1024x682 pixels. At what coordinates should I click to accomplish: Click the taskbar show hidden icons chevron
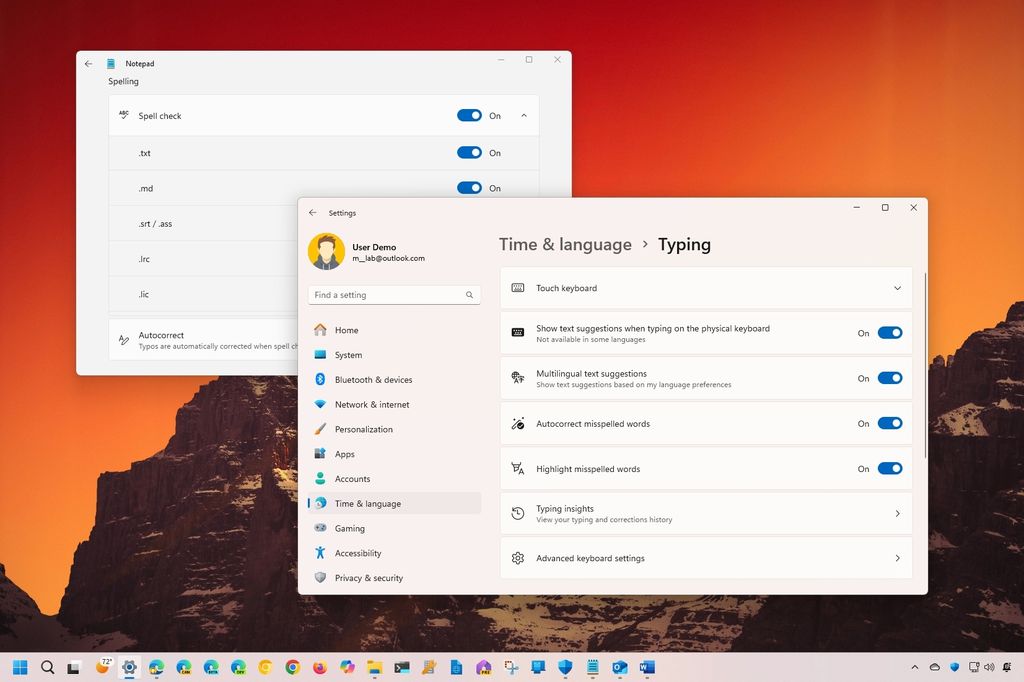[914, 666]
